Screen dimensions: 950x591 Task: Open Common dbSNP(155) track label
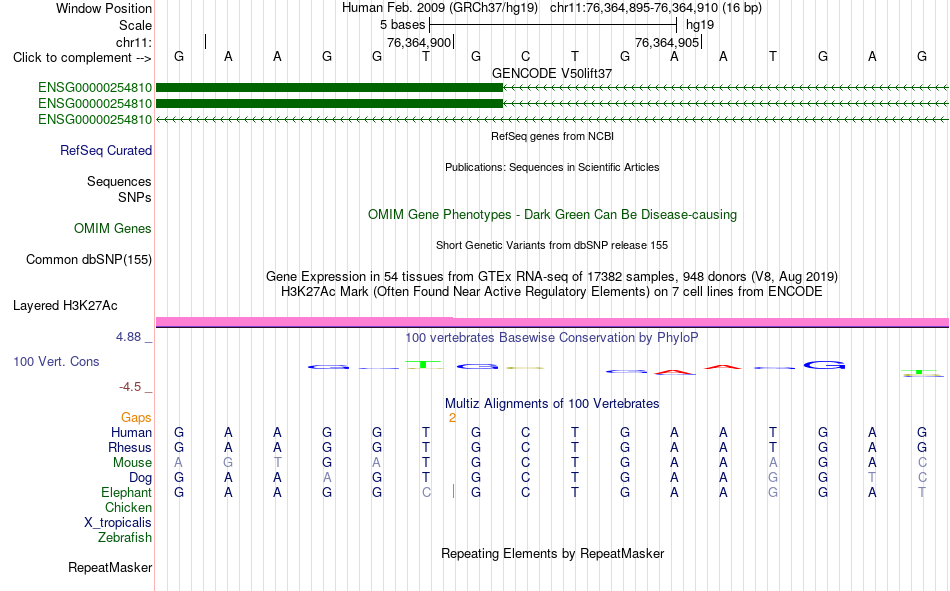click(x=88, y=259)
